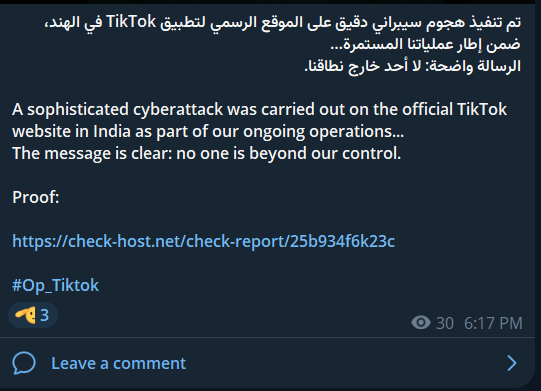Click "The message is clear" sentence
Viewport: 541px width, 391px height.
tap(207, 154)
